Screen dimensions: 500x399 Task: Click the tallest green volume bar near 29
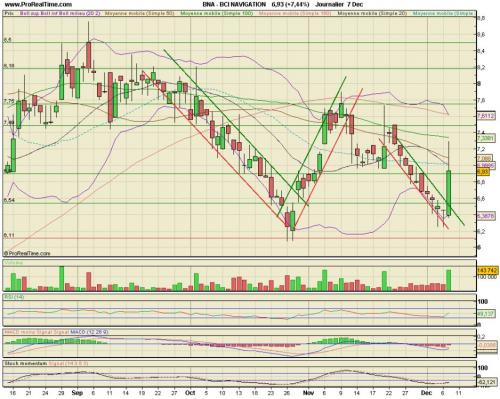click(61, 279)
